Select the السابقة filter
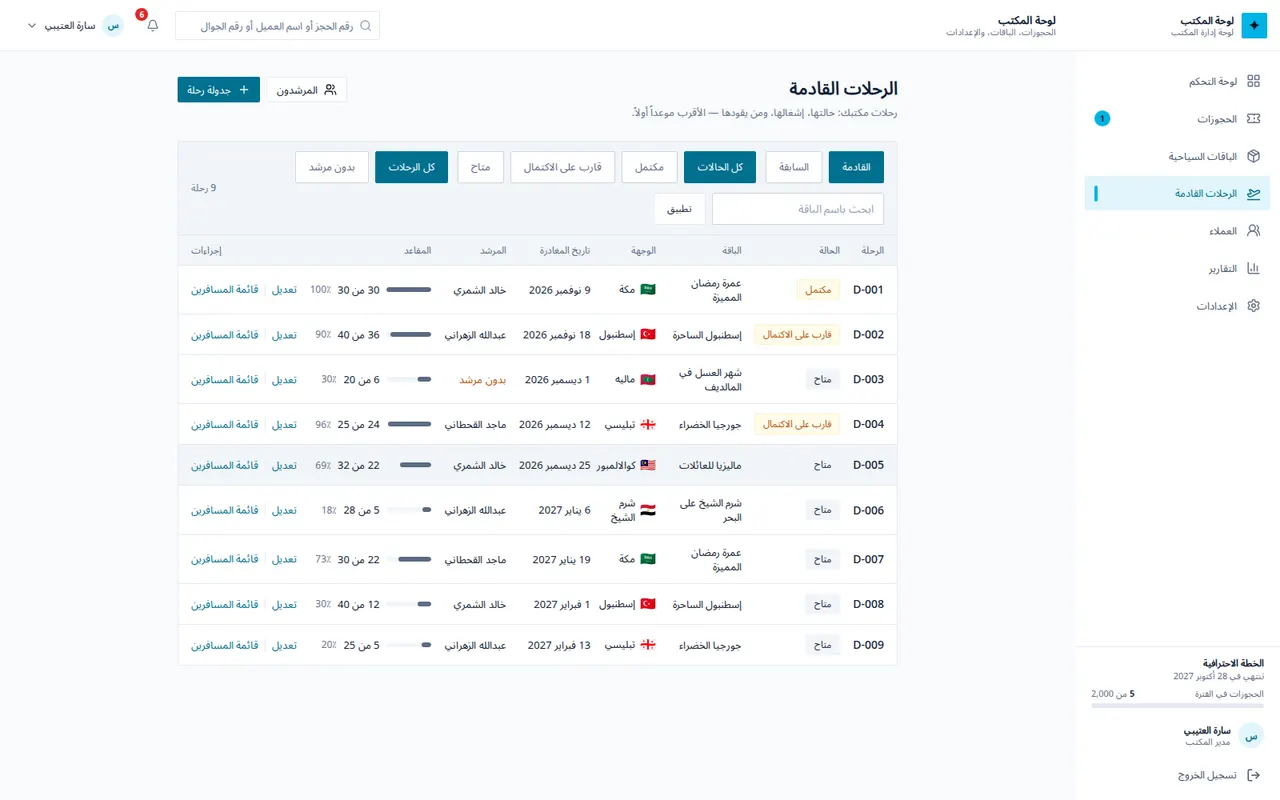Image resolution: width=1280 pixels, height=800 pixels. pyautogui.click(x=794, y=167)
